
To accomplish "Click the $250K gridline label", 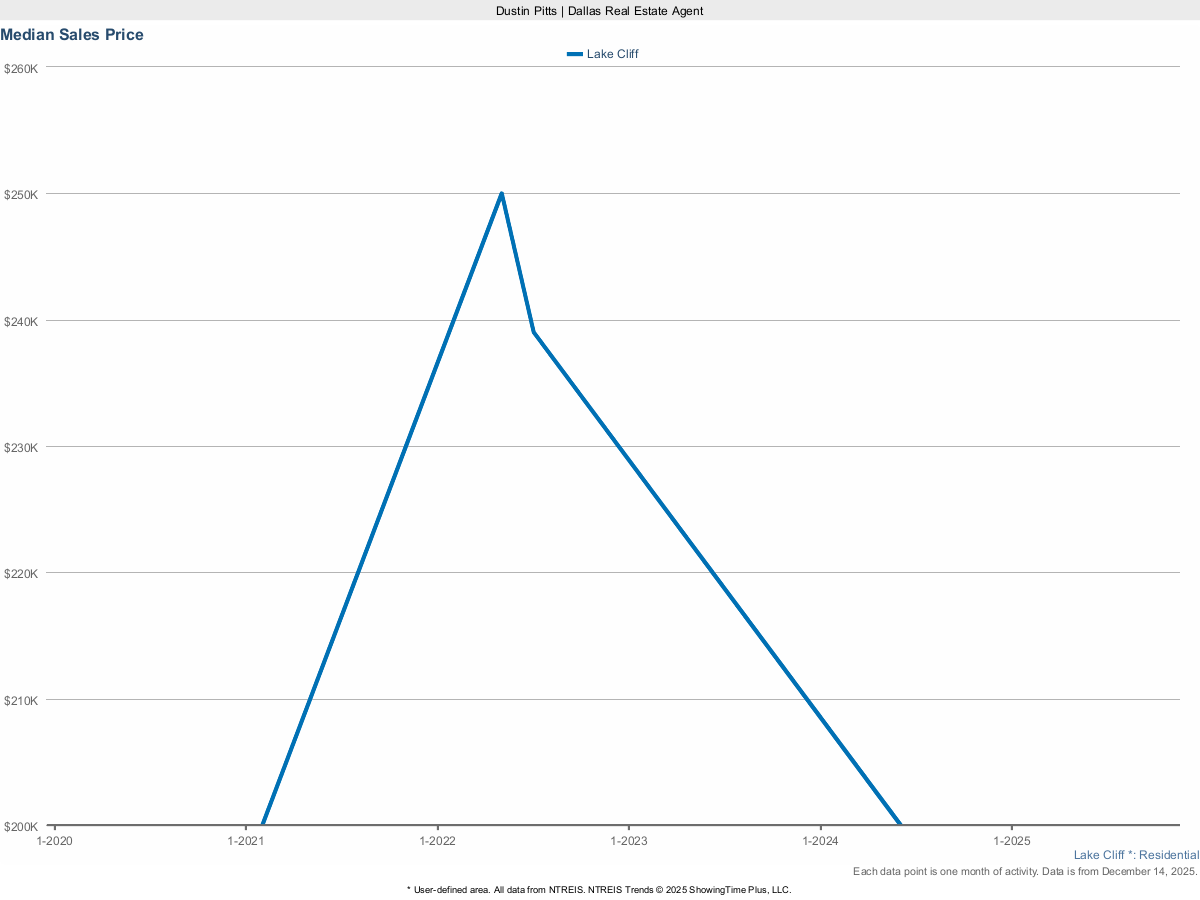I will tap(22, 195).
